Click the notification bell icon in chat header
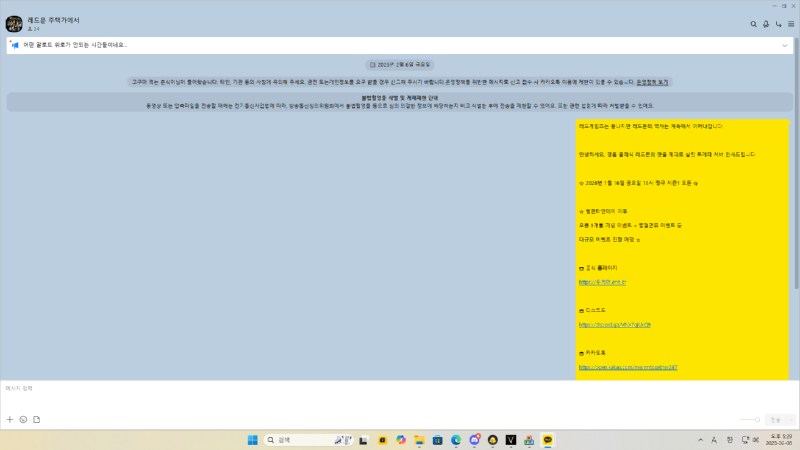Screen dimensions: 800x450 [766, 23]
